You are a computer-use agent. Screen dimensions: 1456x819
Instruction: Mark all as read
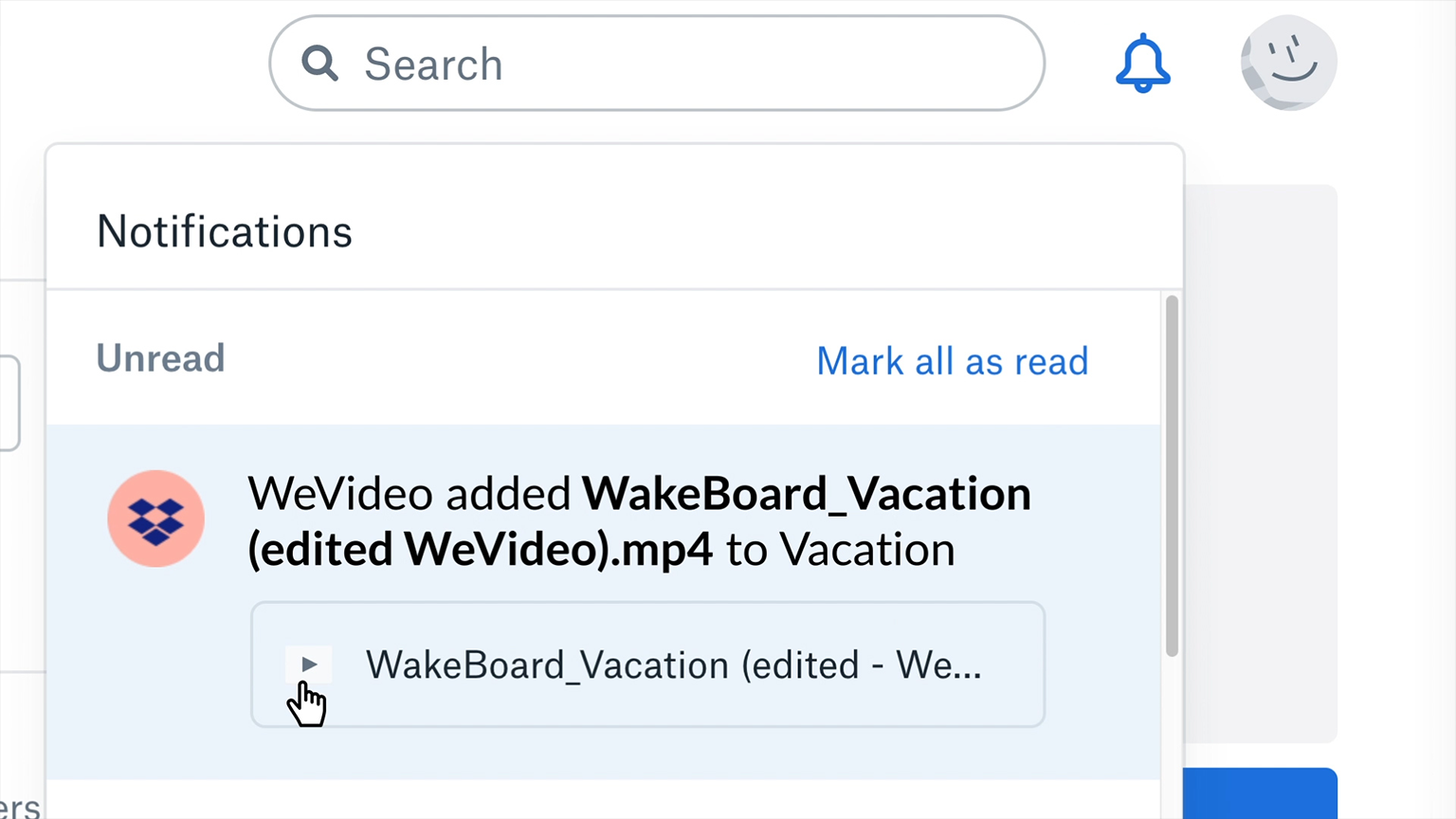pyautogui.click(x=952, y=361)
